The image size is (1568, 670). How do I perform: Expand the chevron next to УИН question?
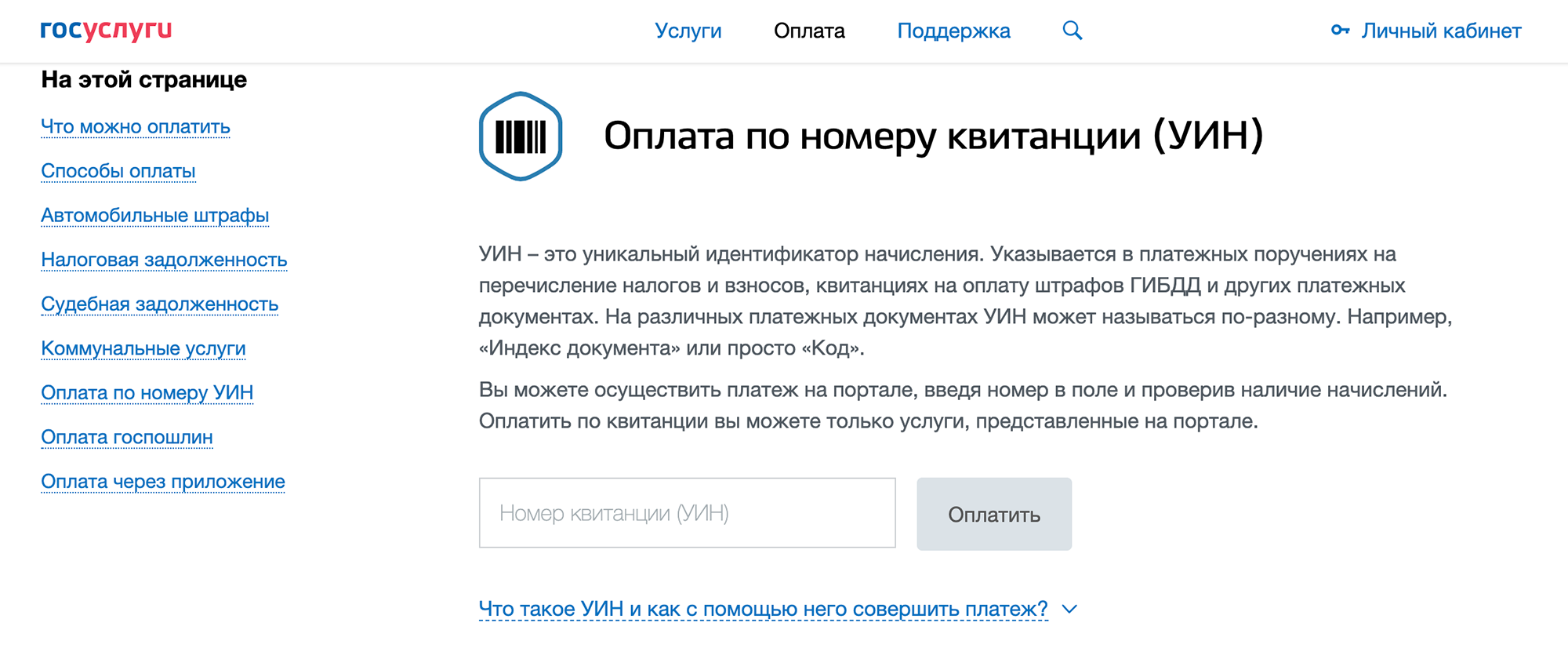(x=1069, y=609)
